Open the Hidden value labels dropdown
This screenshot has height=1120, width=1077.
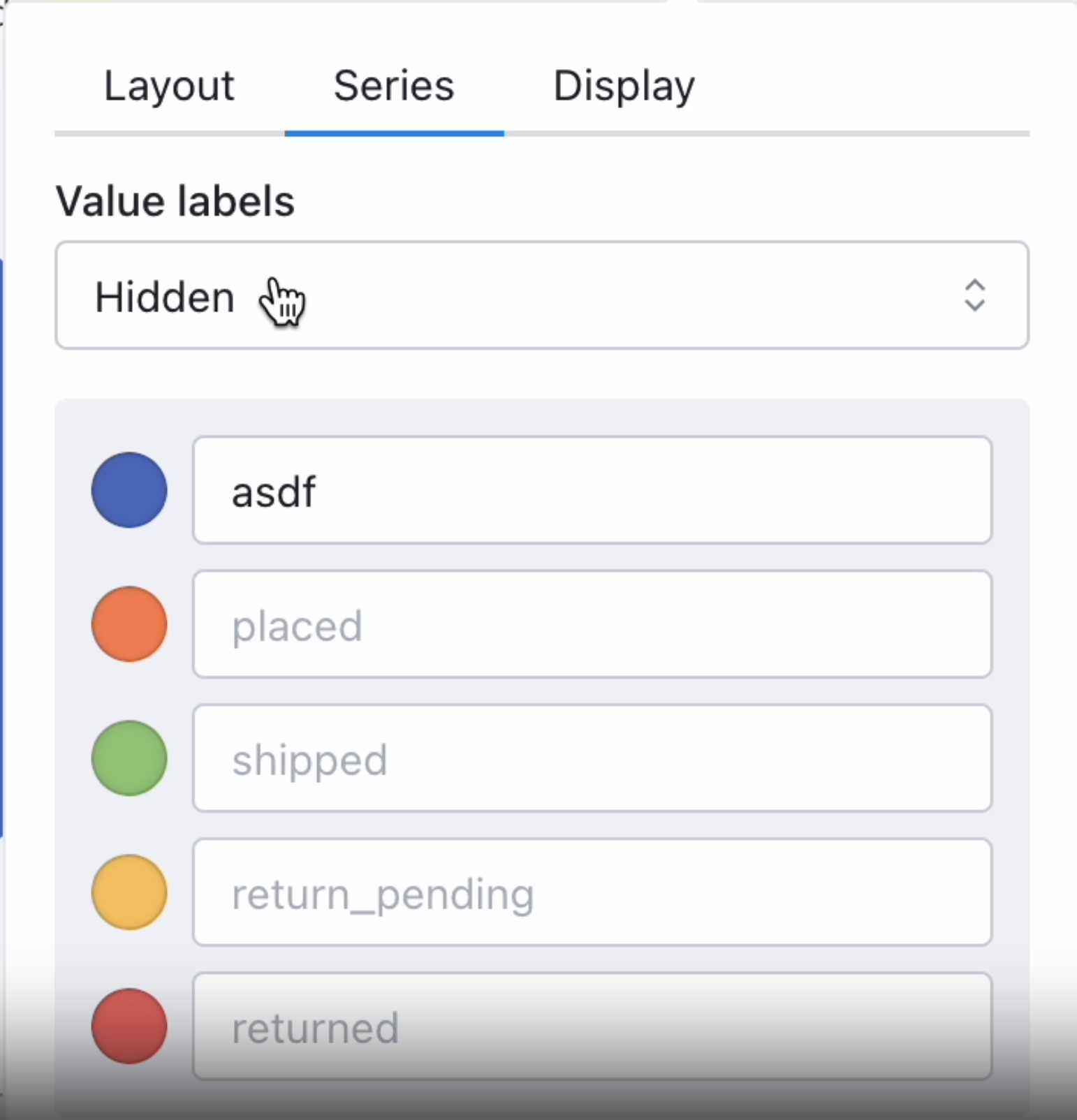pos(542,295)
